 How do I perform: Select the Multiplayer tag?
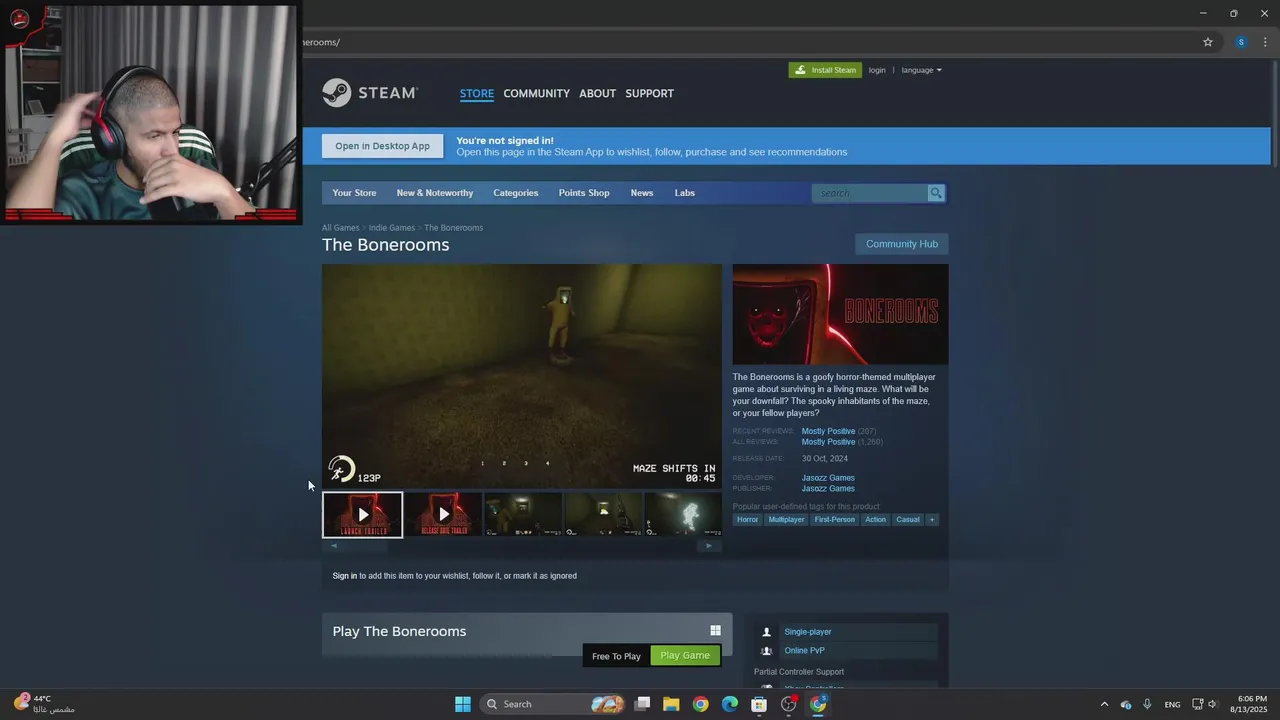786,520
